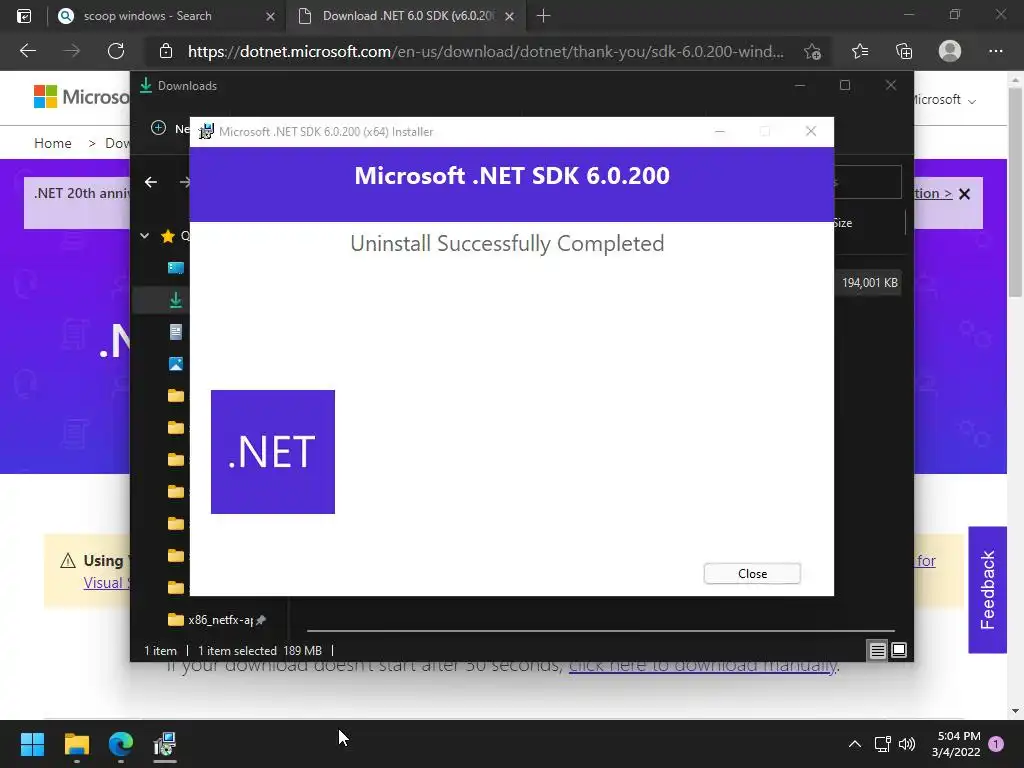This screenshot has height=768, width=1024.
Task: Open a new browser tab
Action: coord(543,16)
